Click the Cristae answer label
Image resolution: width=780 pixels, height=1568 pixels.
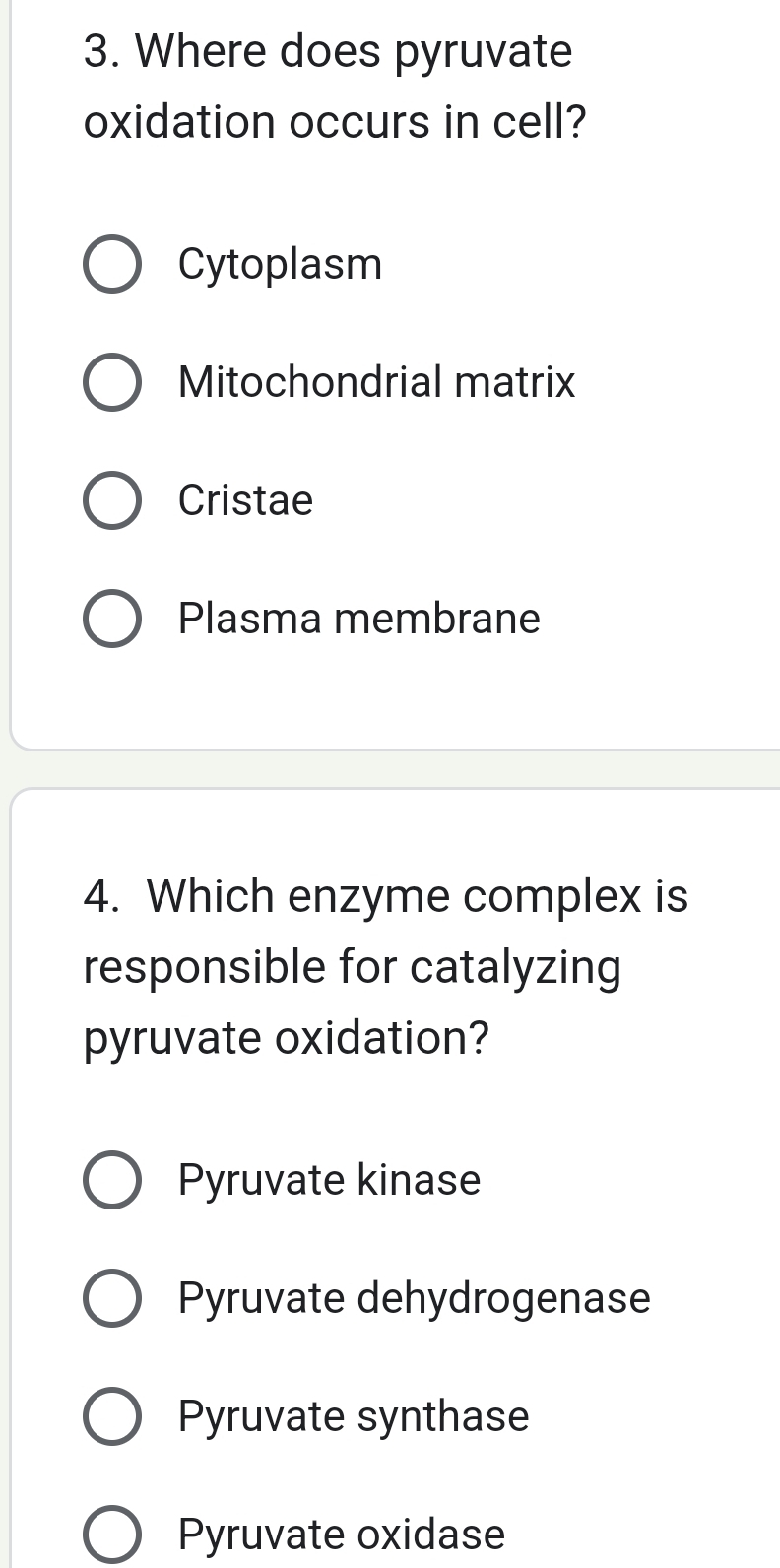click(x=244, y=500)
